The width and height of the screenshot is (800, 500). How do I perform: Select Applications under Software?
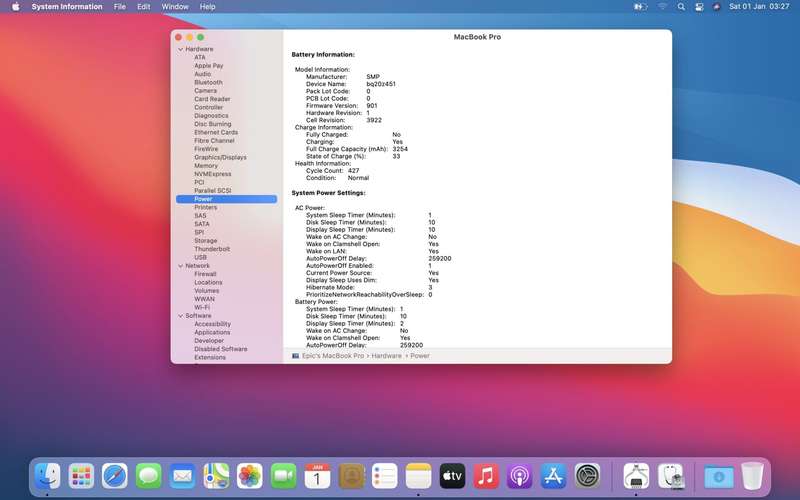point(212,332)
